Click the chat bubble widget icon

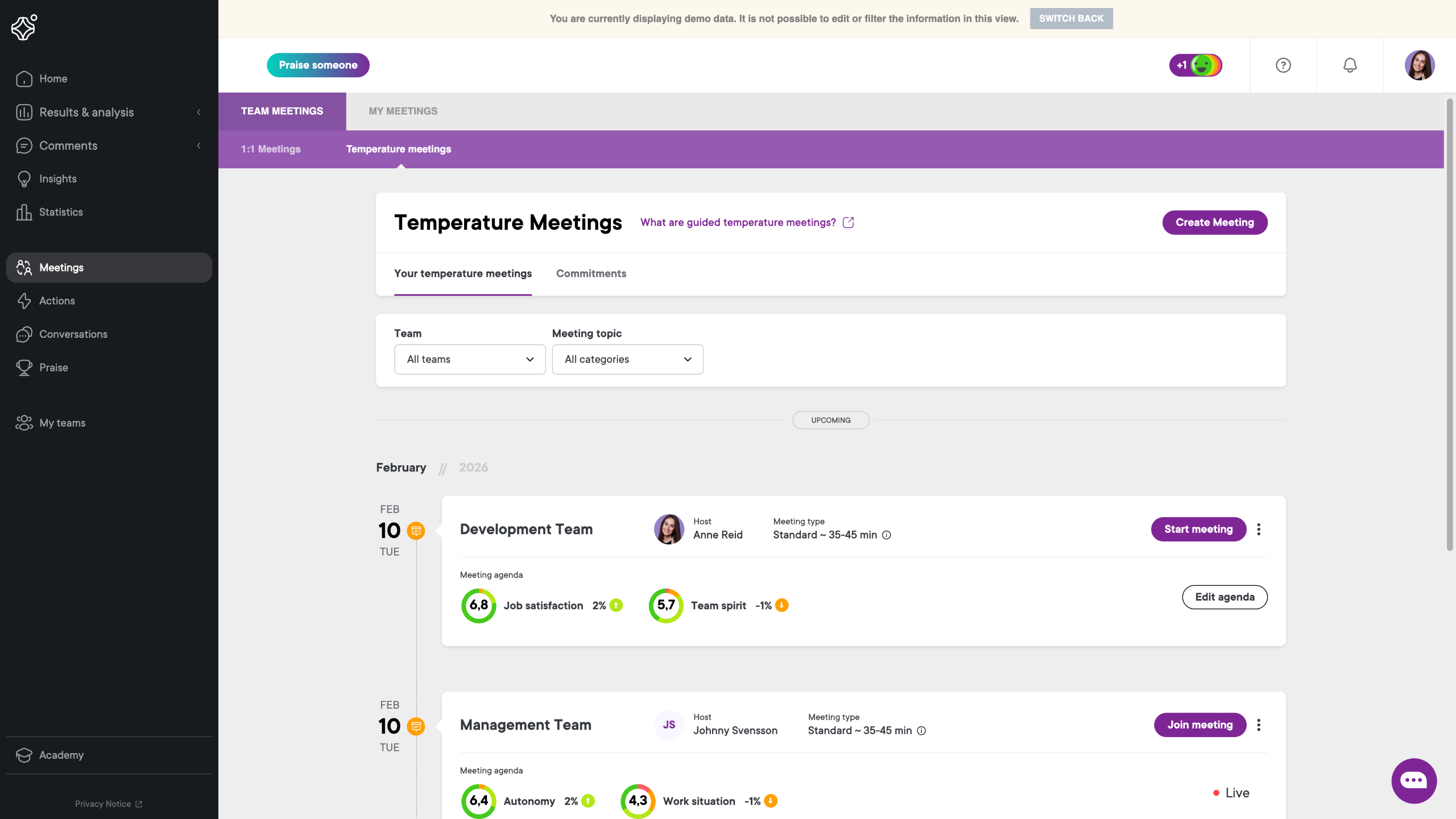pyautogui.click(x=1413, y=780)
